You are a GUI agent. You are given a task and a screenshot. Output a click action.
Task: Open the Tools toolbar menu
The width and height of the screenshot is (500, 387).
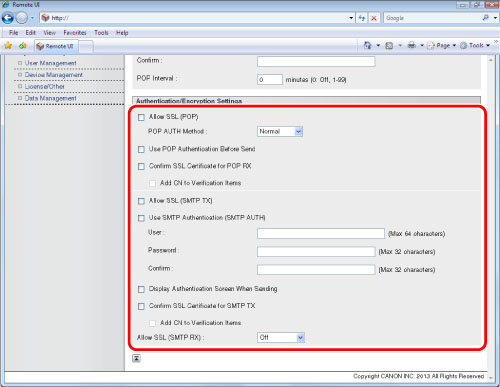[475, 45]
